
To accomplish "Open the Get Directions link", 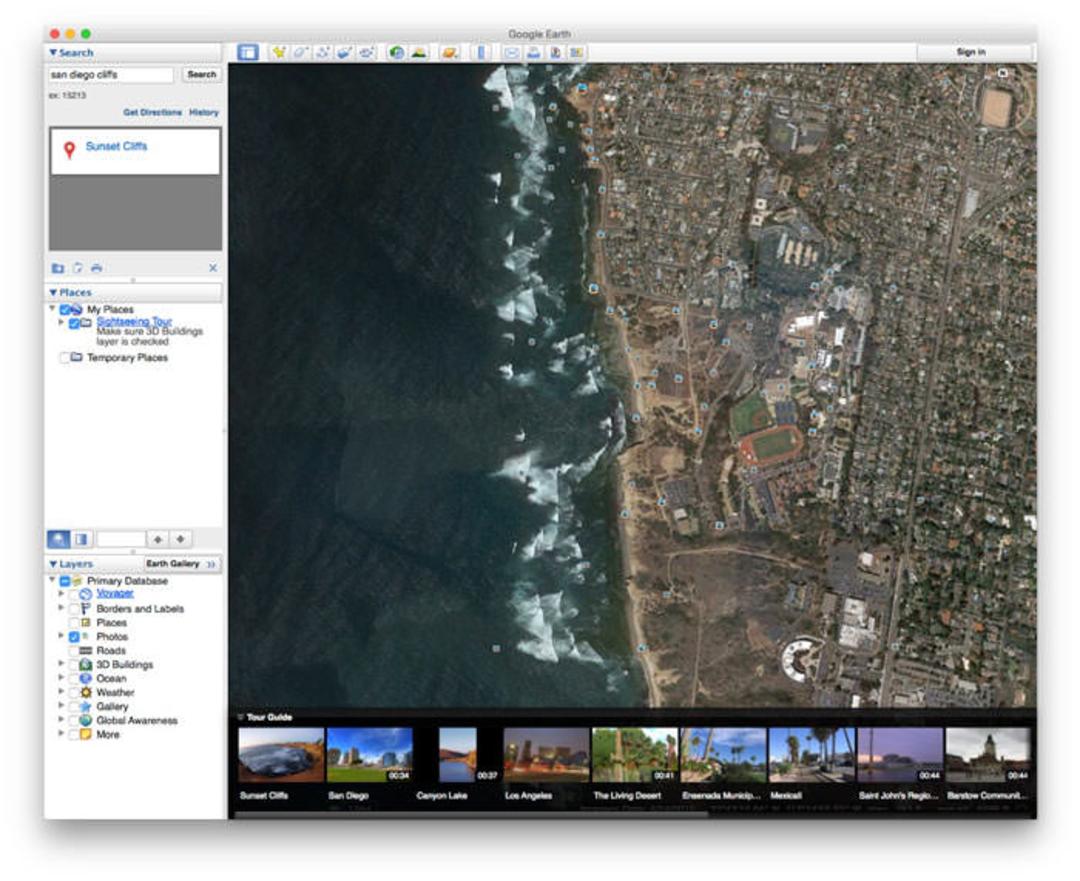I will [x=152, y=112].
